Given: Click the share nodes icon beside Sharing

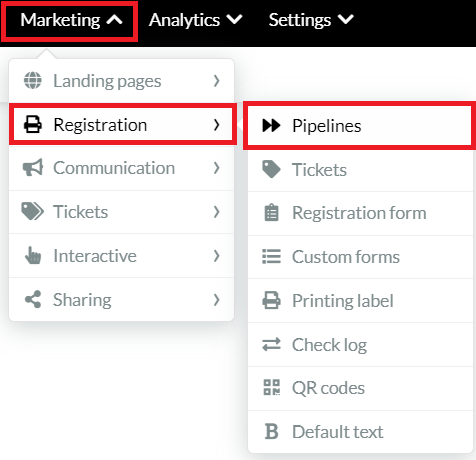Looking at the screenshot, I should click(x=33, y=299).
